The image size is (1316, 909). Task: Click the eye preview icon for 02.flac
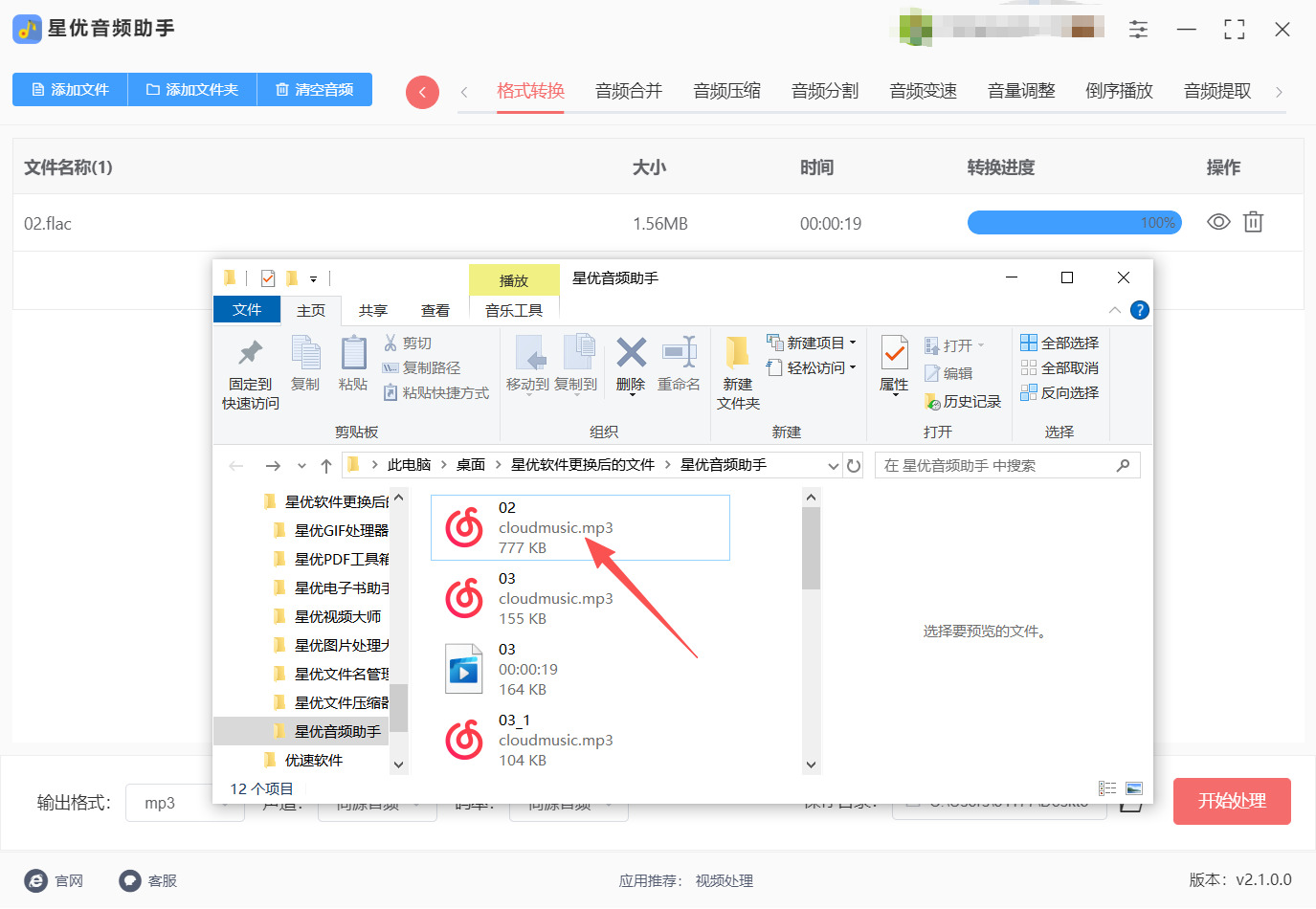tap(1217, 223)
